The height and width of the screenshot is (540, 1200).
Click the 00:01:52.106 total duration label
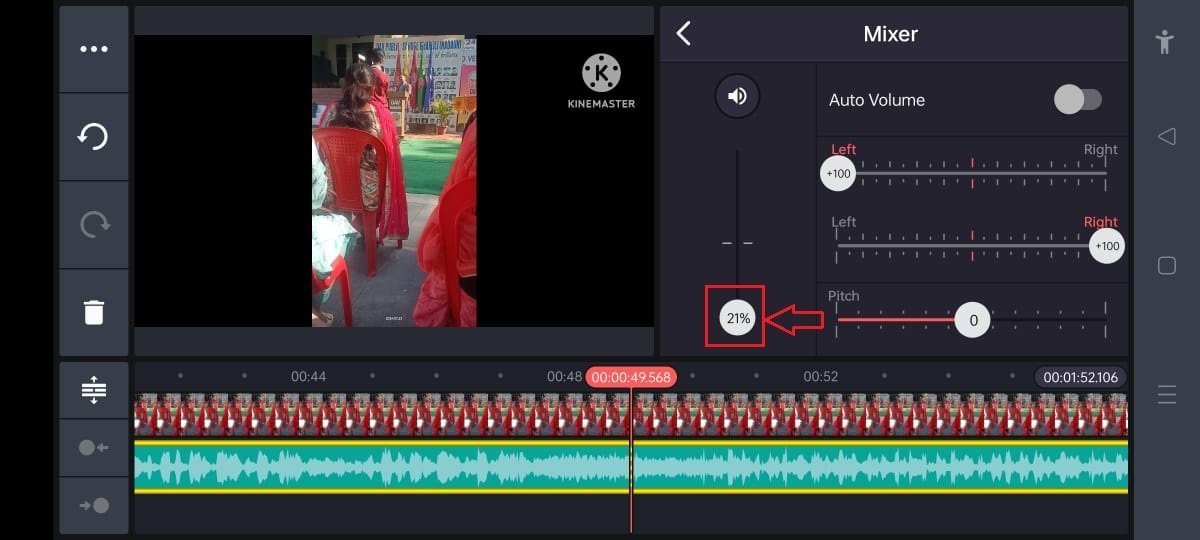[1080, 377]
